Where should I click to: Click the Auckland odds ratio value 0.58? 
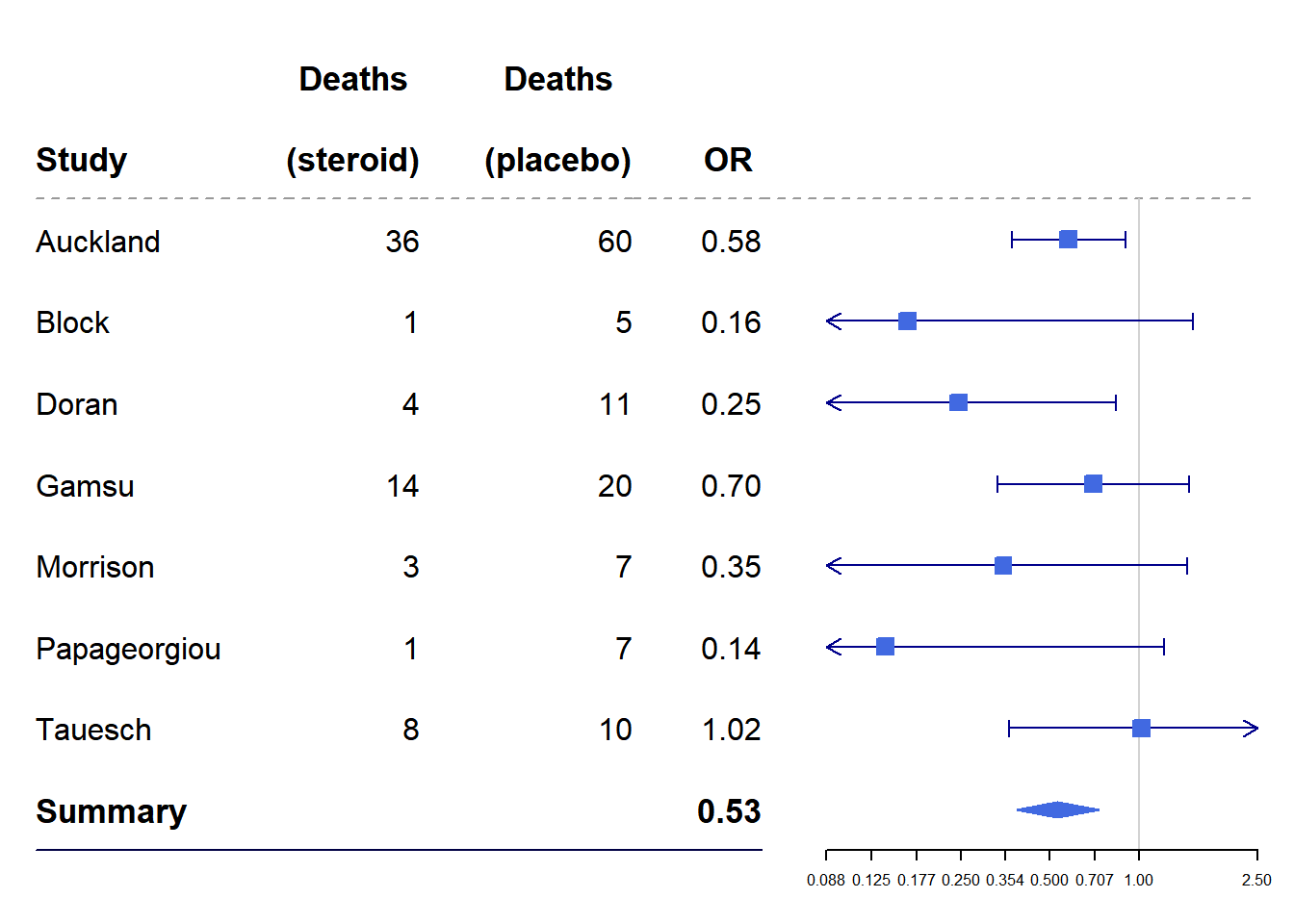[x=731, y=242]
